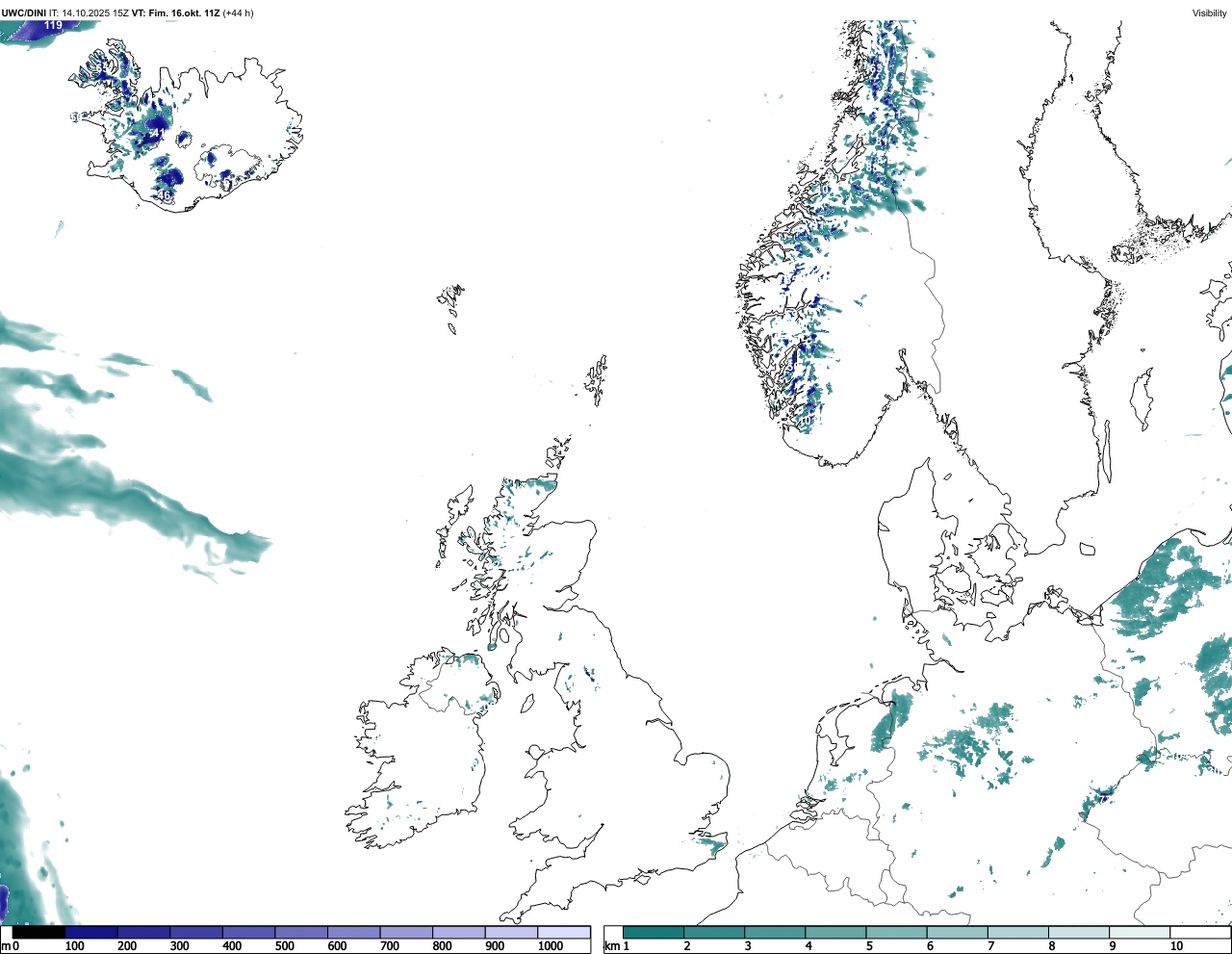Viewport: 1232px width, 954px height.
Task: Select the 200–300 m legend swatch
Action: tap(144, 932)
